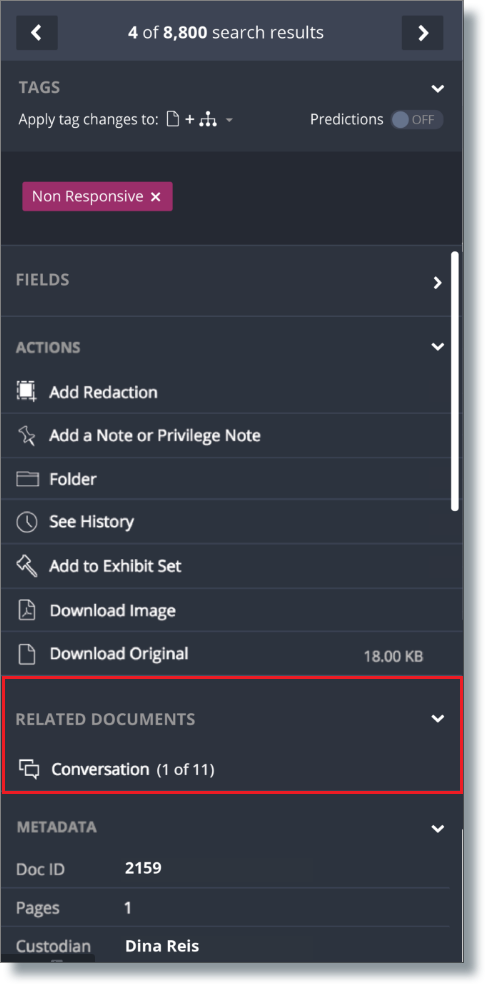486x985 pixels.
Task: Open the apply tag changes dropdown arrow
Action: (x=229, y=121)
